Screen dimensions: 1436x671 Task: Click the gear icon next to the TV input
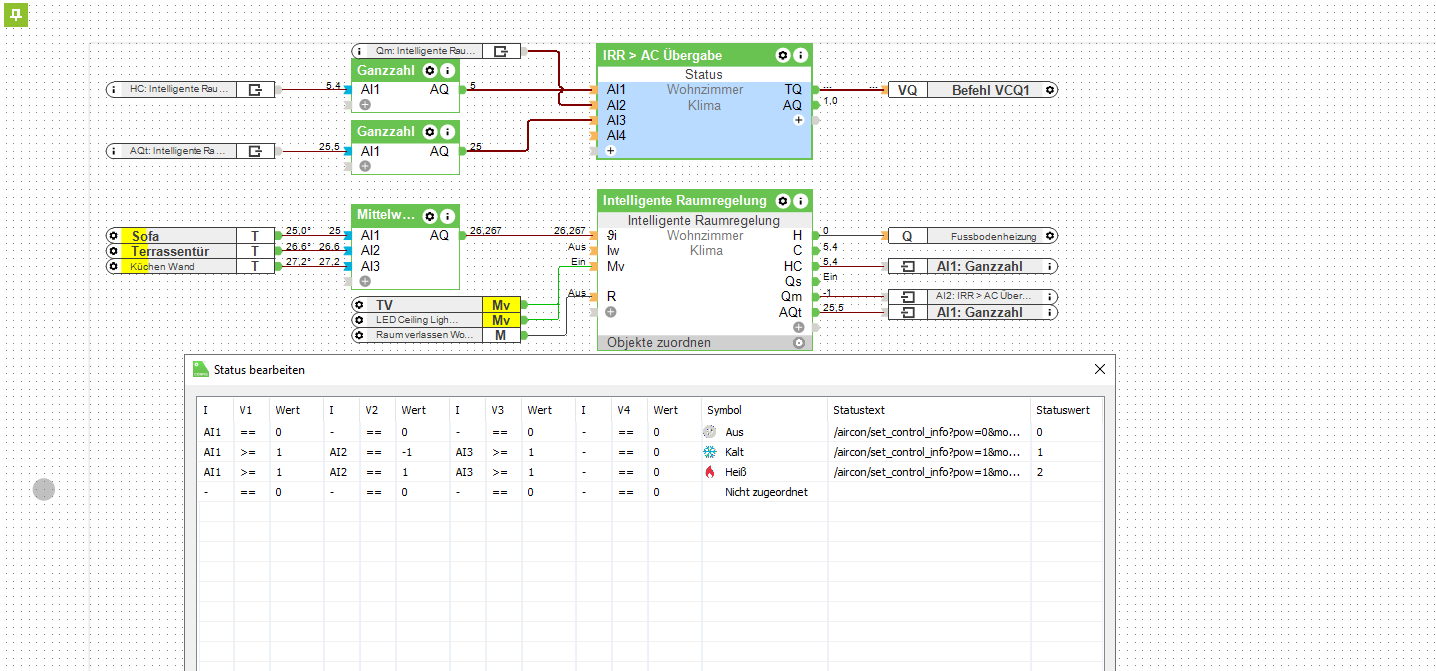coord(360,305)
